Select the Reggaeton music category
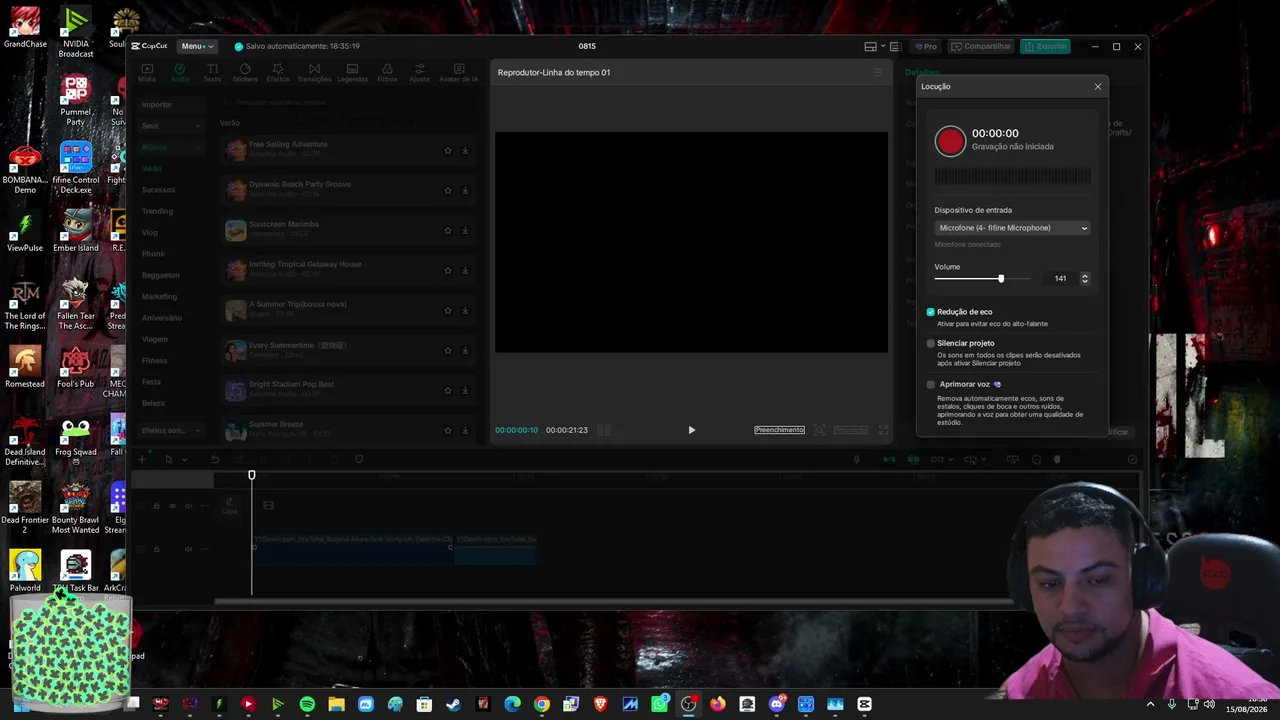This screenshot has width=1280, height=720. click(160, 275)
